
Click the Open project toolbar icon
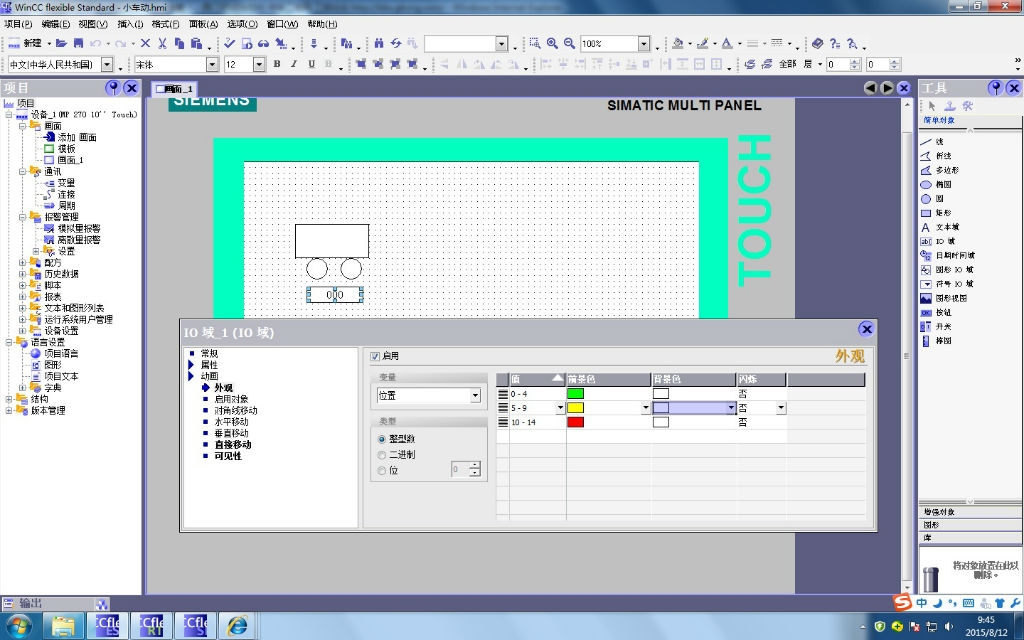point(61,44)
